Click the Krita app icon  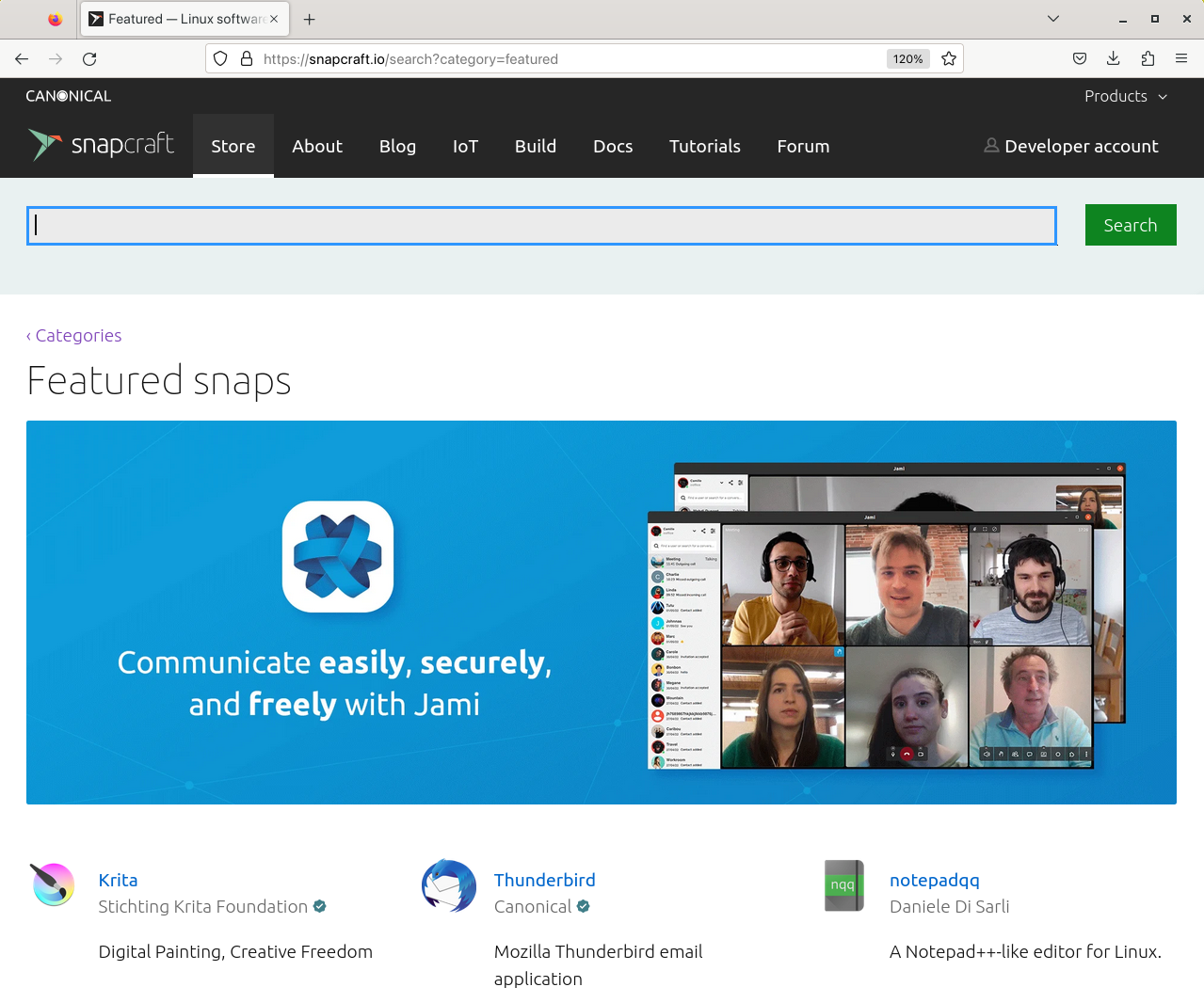(53, 884)
